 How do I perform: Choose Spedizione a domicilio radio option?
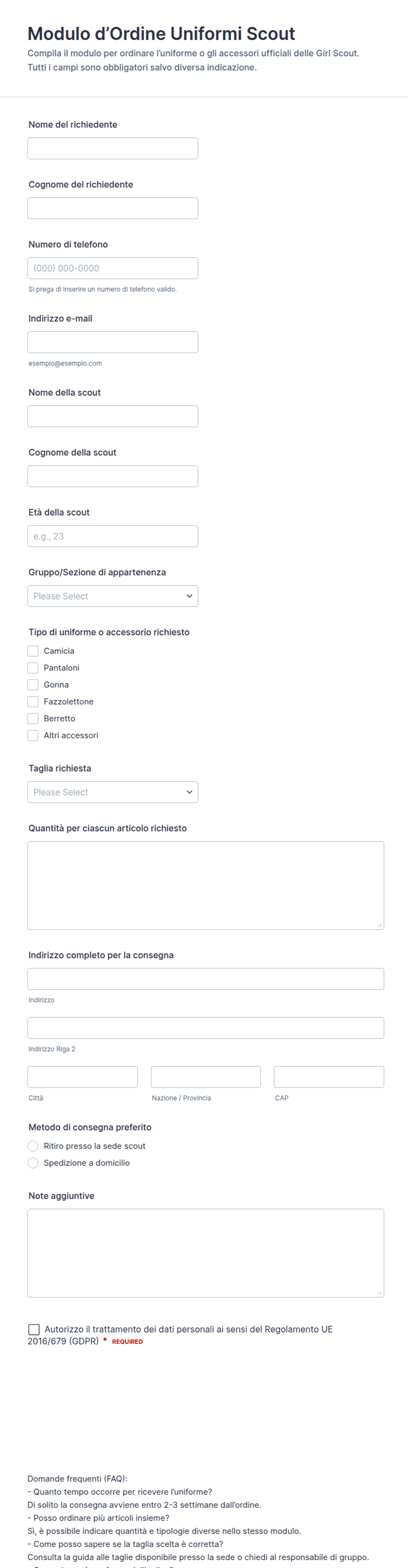click(33, 1163)
